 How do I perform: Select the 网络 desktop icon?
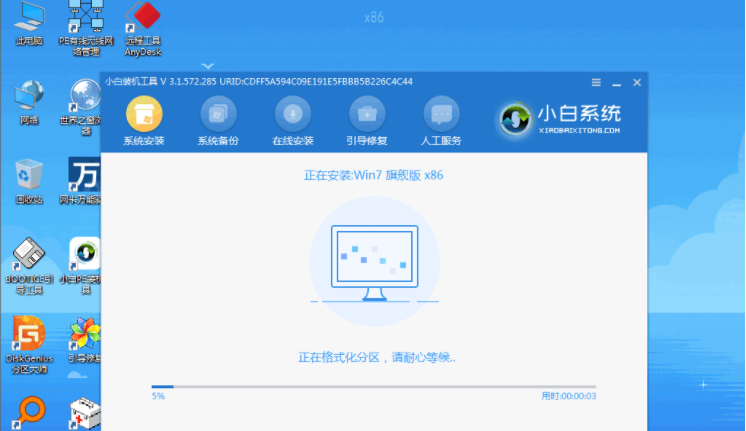[29, 100]
